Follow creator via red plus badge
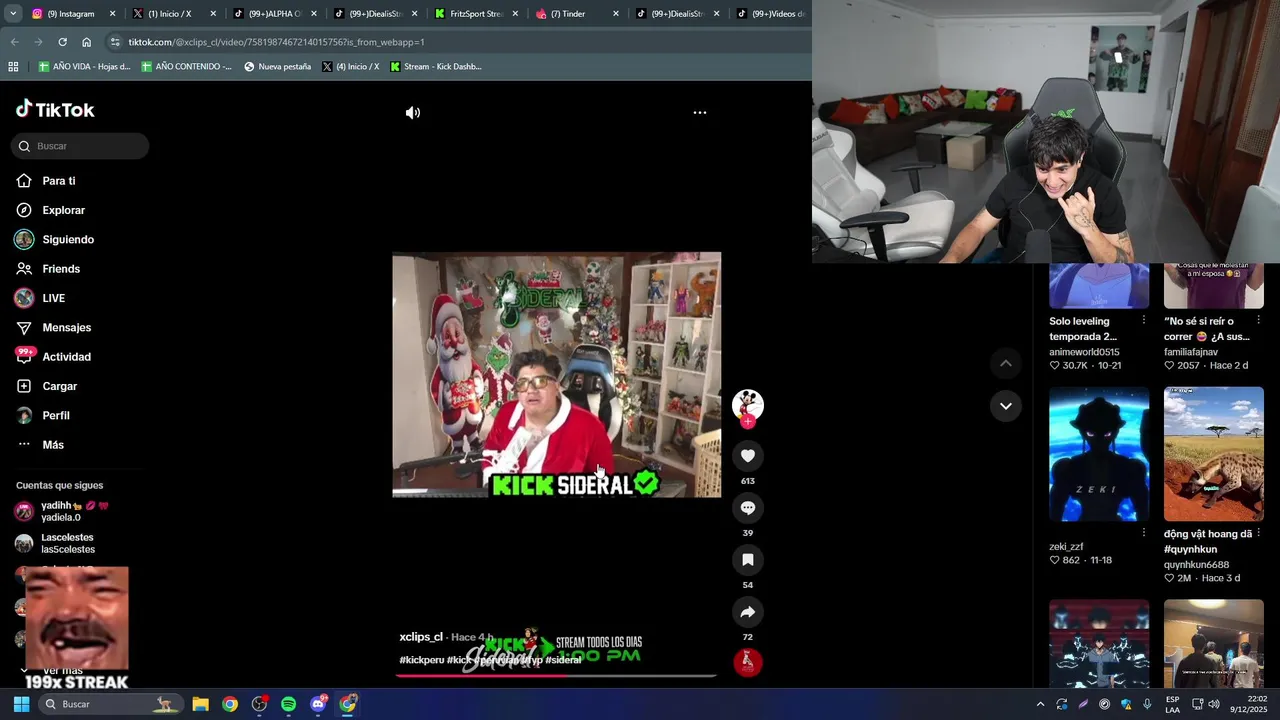The width and height of the screenshot is (1280, 720). click(x=748, y=422)
